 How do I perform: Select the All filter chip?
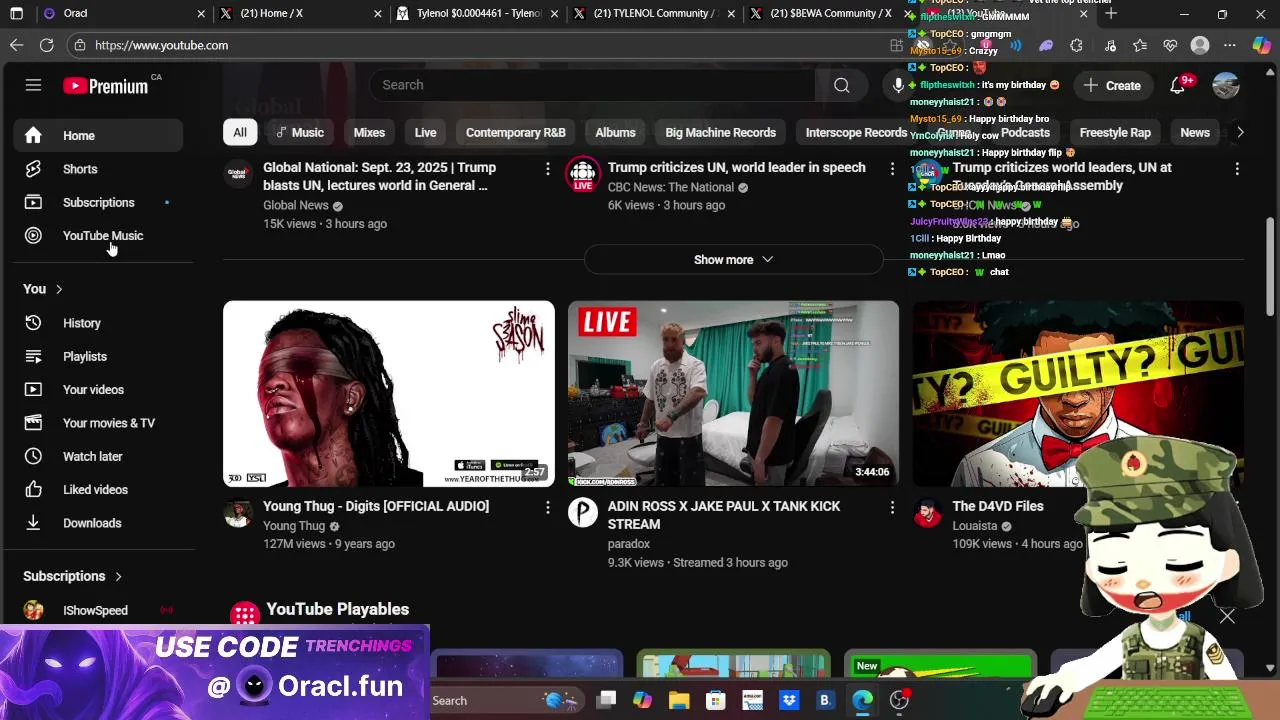tap(240, 132)
